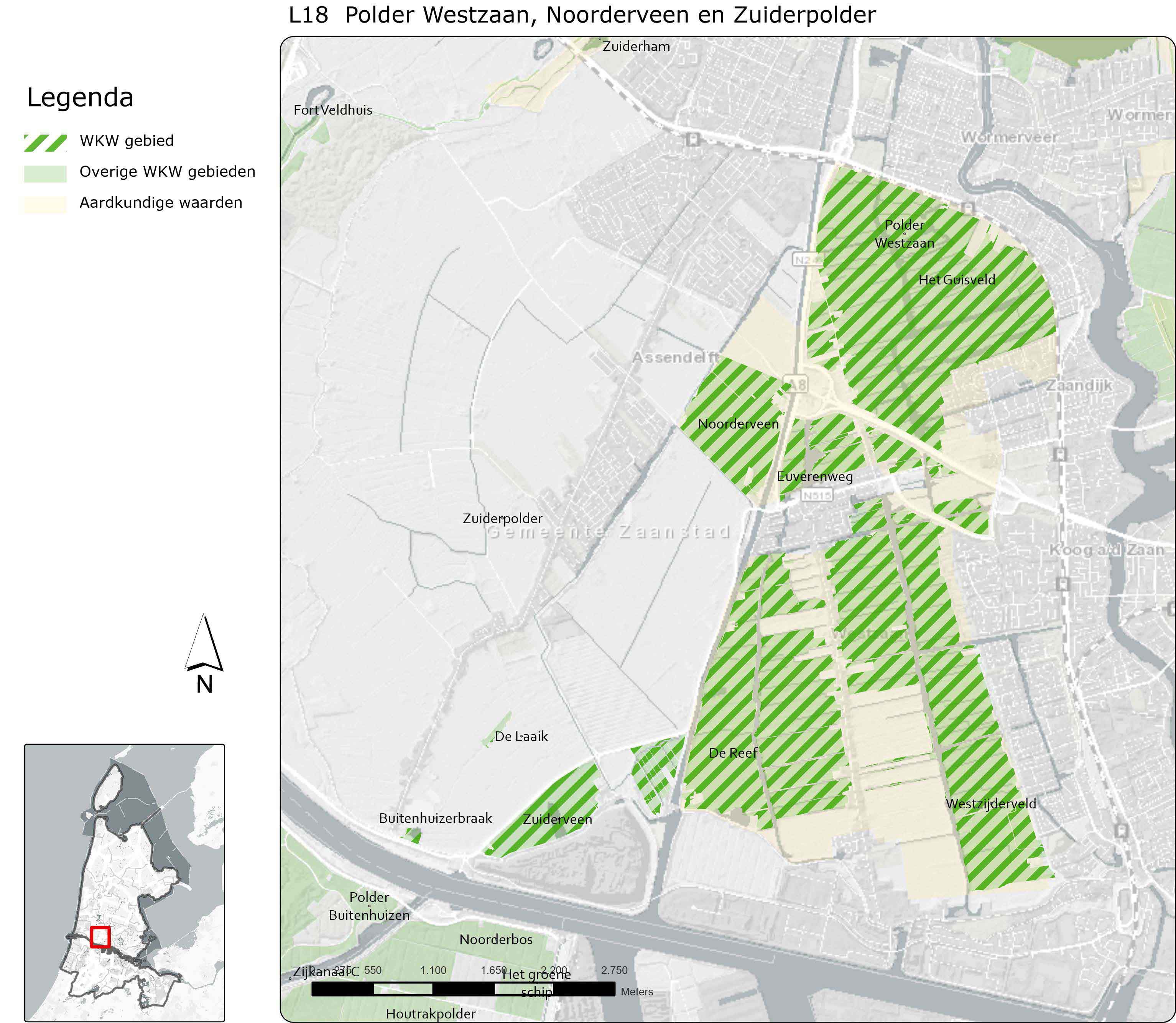
Task: Click the Overige WKW gebieden legend swatch
Action: point(45,174)
